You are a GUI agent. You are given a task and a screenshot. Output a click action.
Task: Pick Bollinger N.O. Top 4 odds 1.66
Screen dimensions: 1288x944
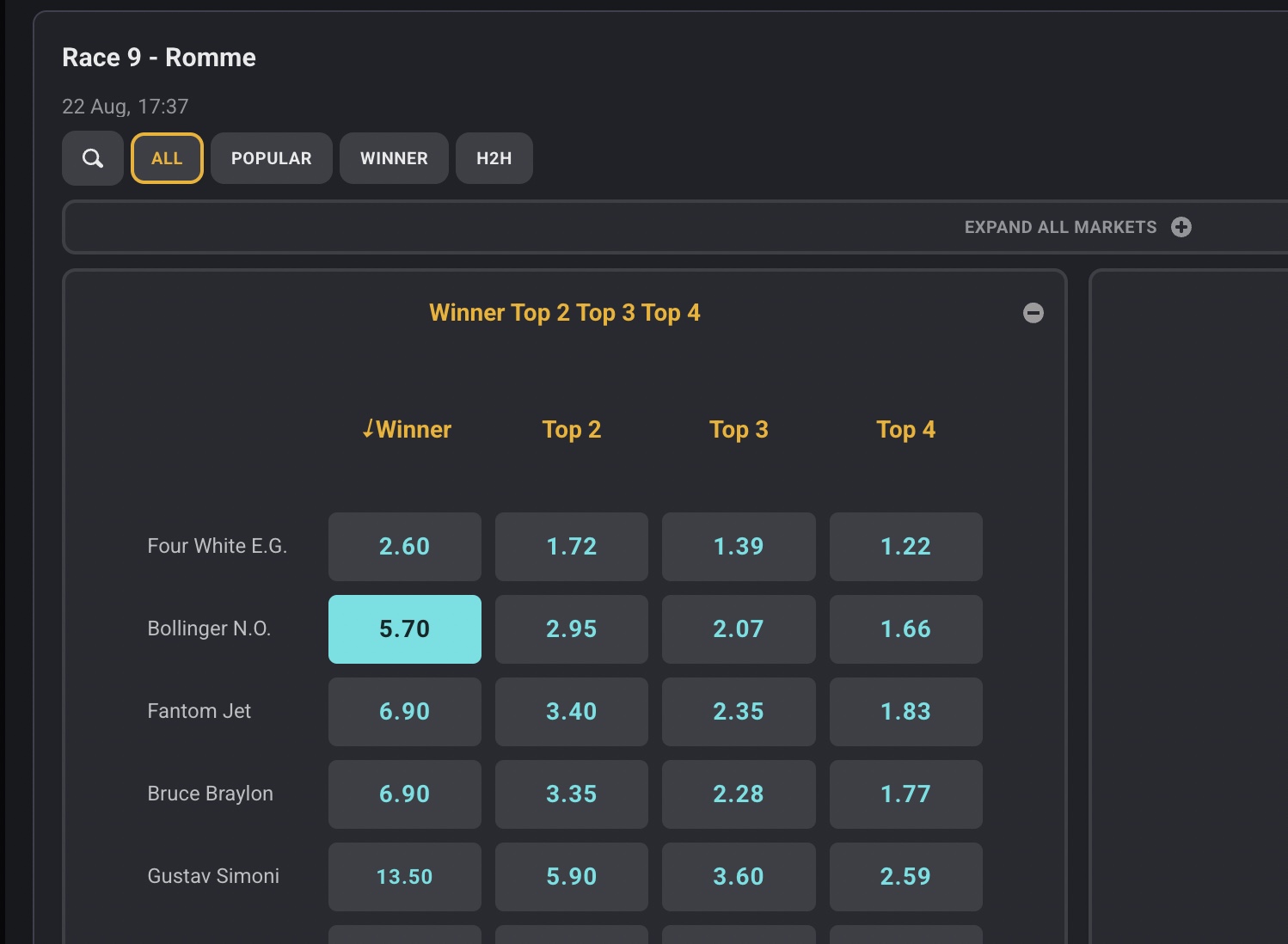(906, 629)
